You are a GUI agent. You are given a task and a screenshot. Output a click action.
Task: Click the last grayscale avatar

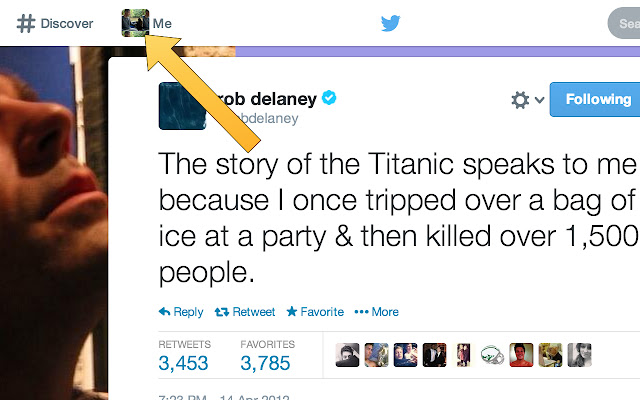(x=579, y=355)
